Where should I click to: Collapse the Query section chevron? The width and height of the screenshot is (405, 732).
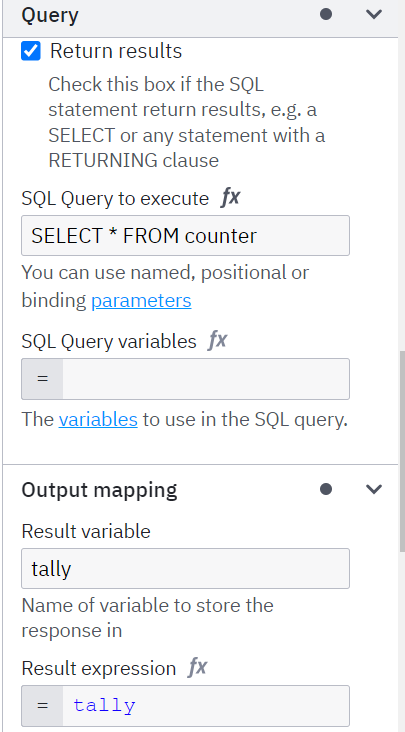(374, 14)
